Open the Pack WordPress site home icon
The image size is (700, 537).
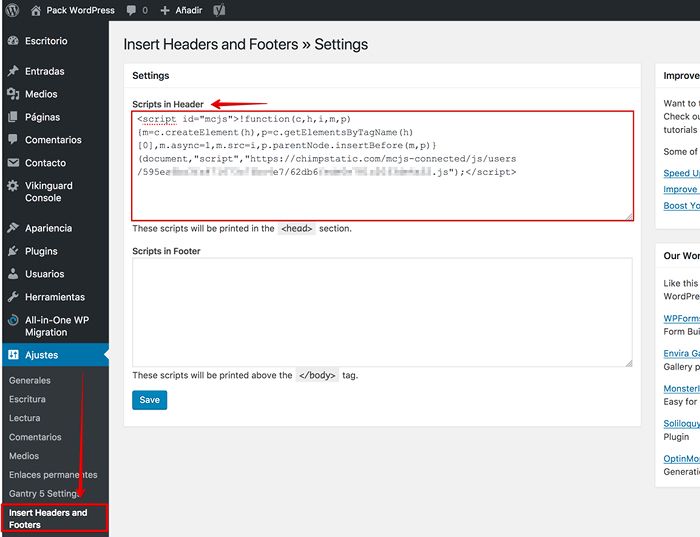pos(36,10)
